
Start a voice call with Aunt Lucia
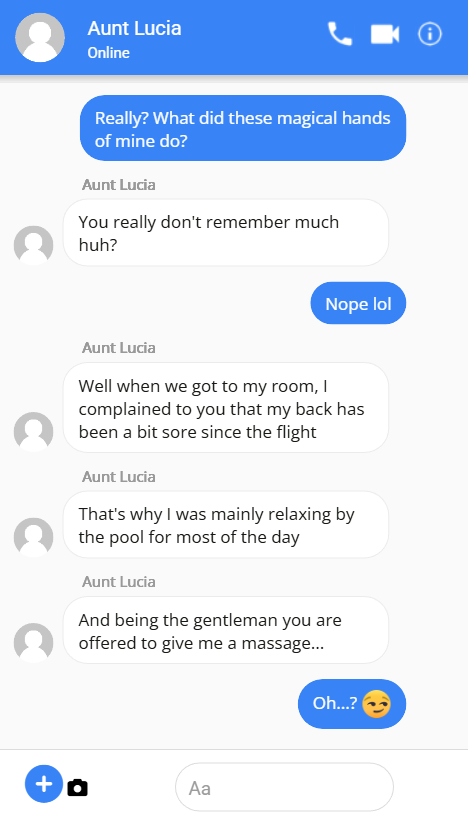coord(339,34)
